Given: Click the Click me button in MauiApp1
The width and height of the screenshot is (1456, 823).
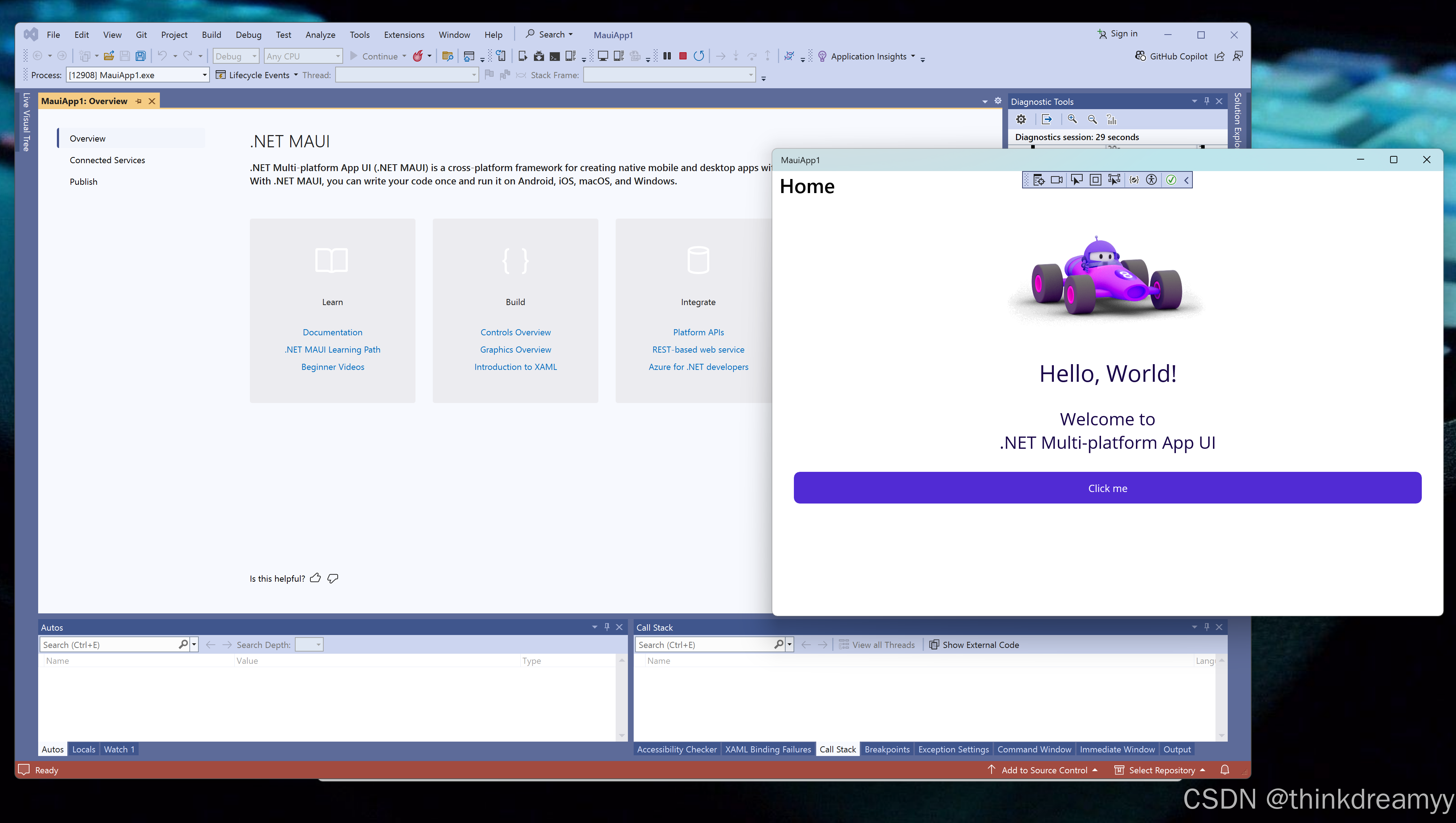Looking at the screenshot, I should click(1107, 488).
